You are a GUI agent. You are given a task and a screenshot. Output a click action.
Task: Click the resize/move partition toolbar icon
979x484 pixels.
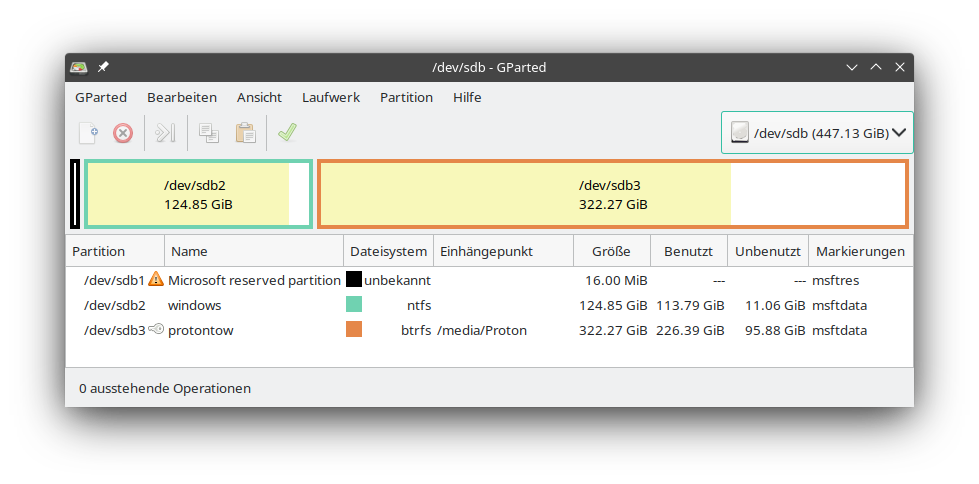coord(167,132)
